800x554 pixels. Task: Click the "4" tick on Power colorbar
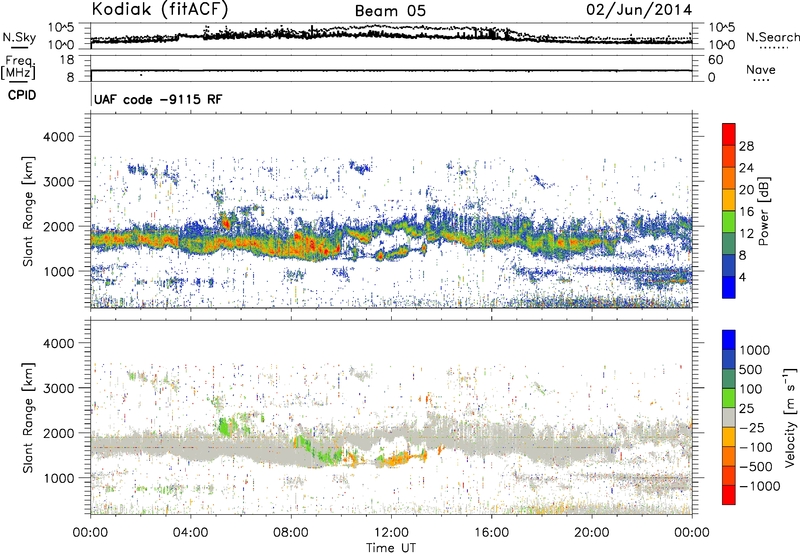tap(743, 277)
